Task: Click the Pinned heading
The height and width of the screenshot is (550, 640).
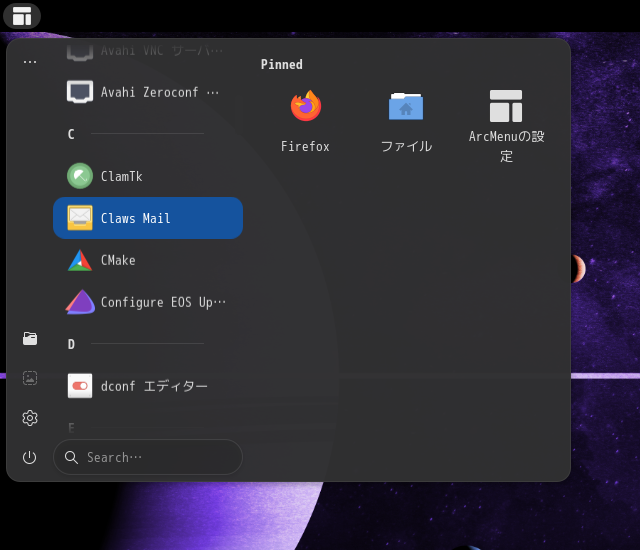Action: (282, 64)
